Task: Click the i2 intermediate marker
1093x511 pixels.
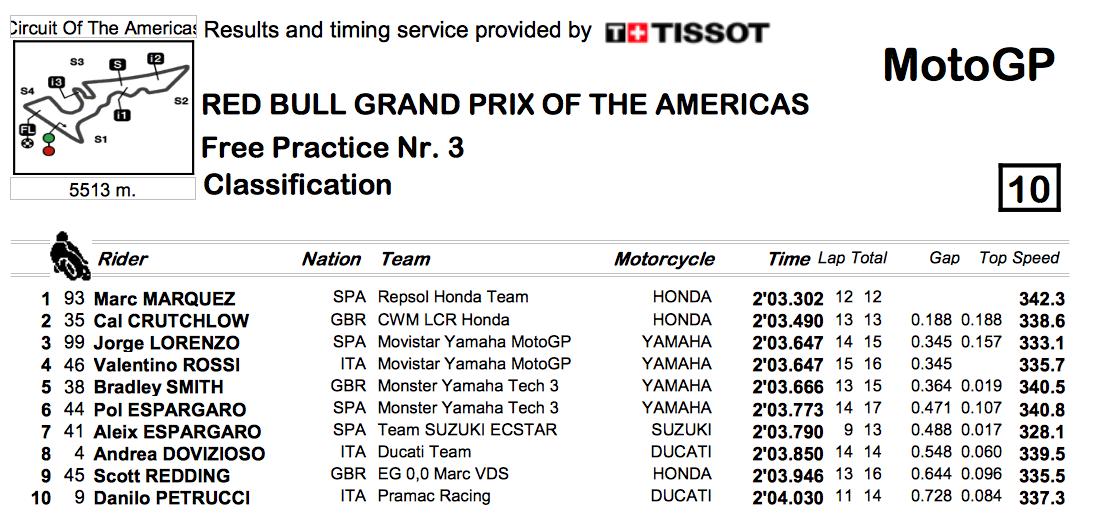Action: pos(155,59)
